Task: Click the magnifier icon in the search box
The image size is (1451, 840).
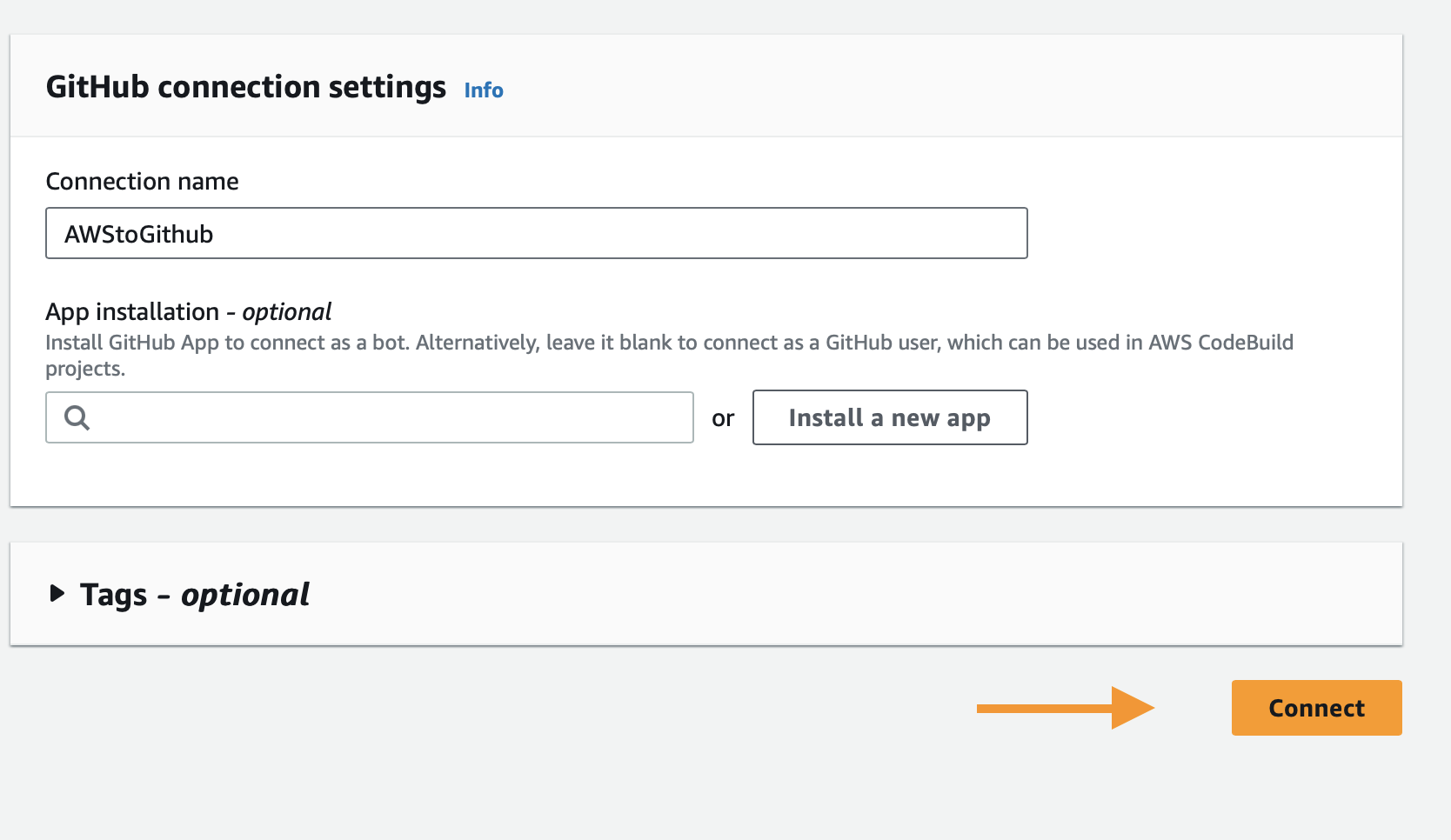Action: pyautogui.click(x=77, y=418)
